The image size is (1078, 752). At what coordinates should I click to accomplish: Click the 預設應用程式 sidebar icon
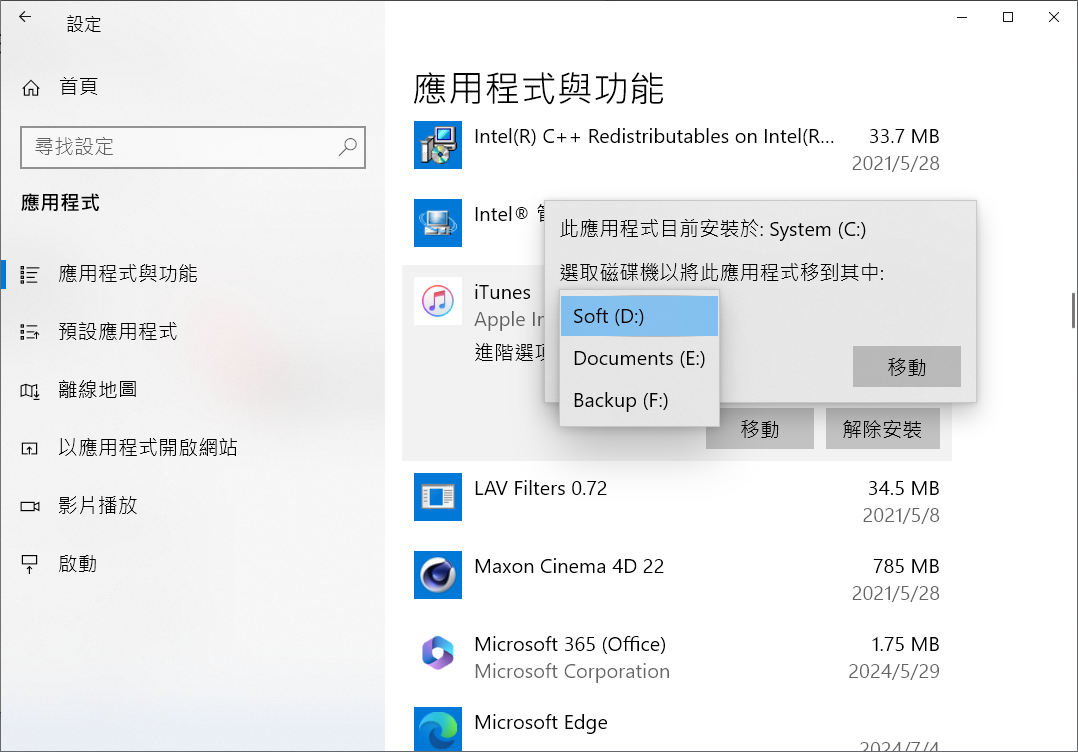point(30,333)
